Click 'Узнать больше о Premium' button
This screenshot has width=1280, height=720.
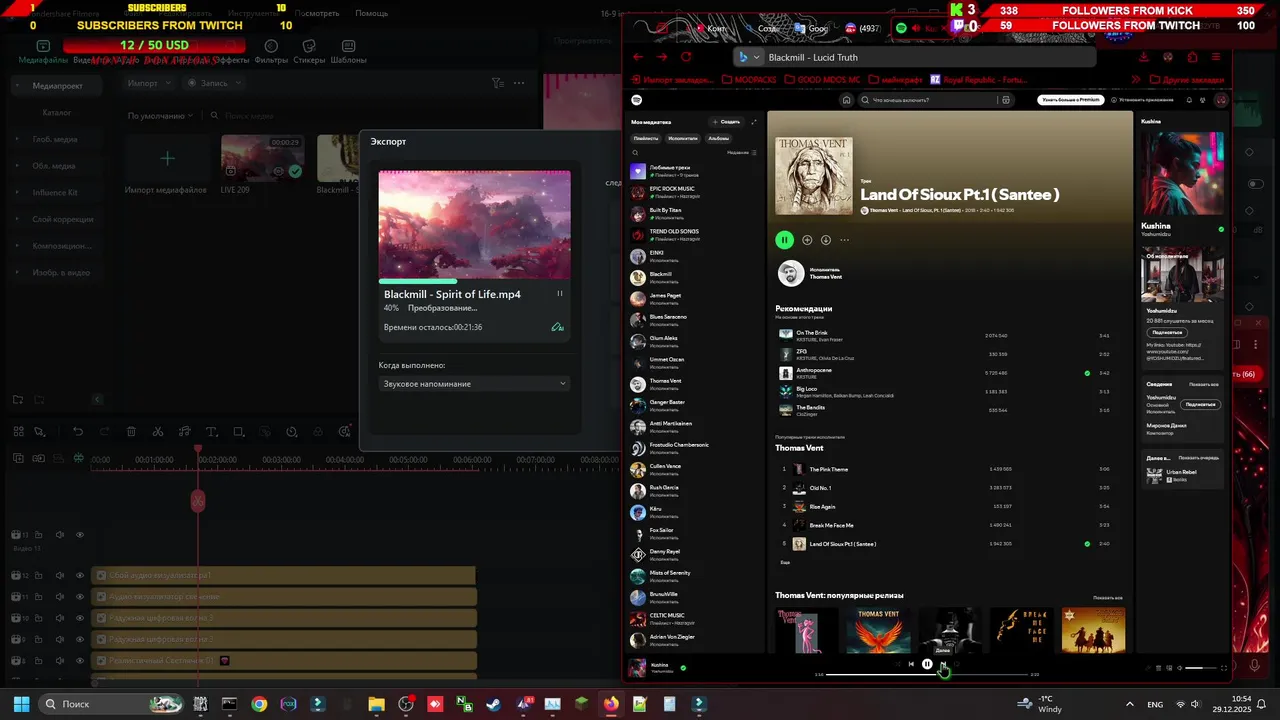coord(1070,100)
